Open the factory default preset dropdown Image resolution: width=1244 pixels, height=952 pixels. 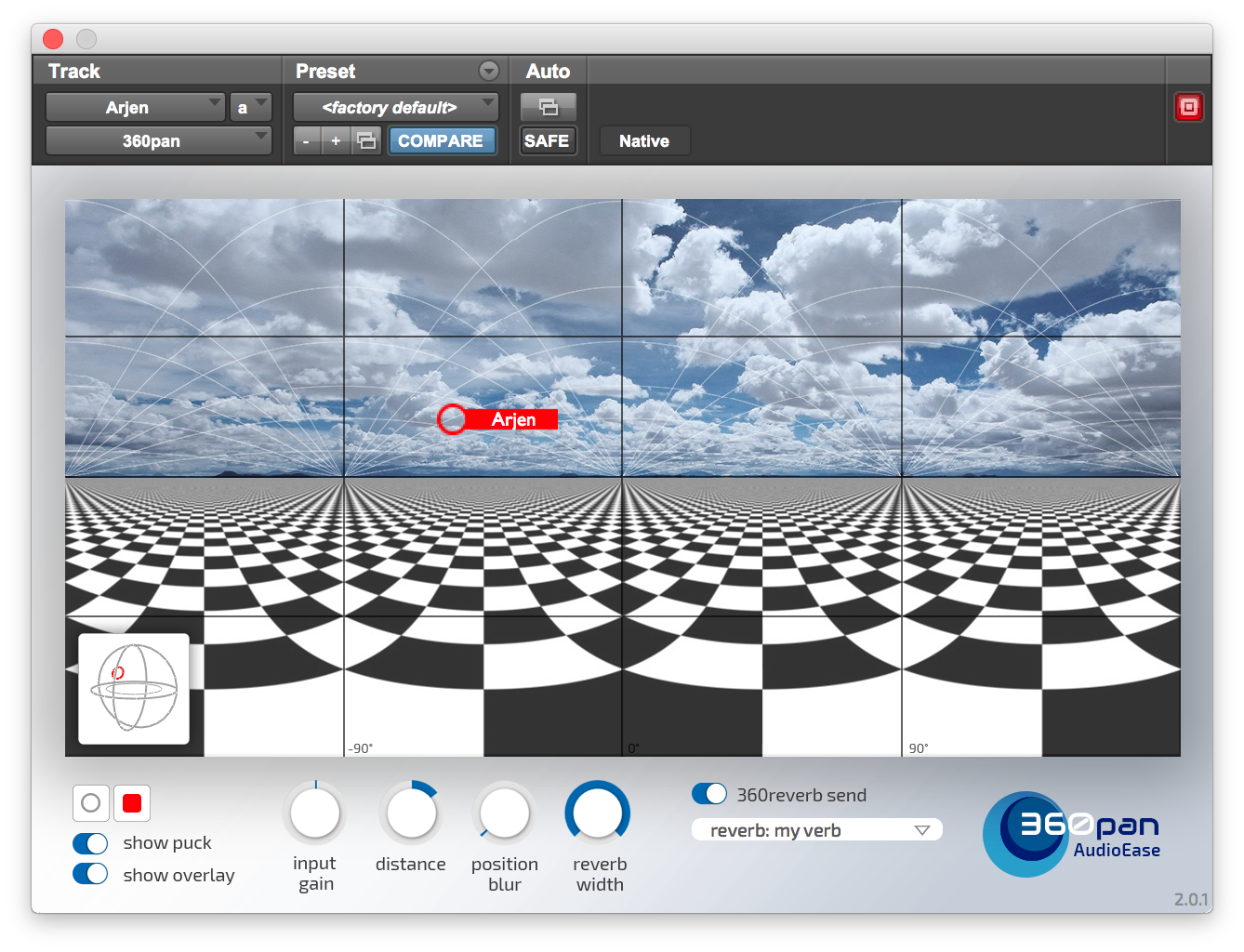coord(395,108)
